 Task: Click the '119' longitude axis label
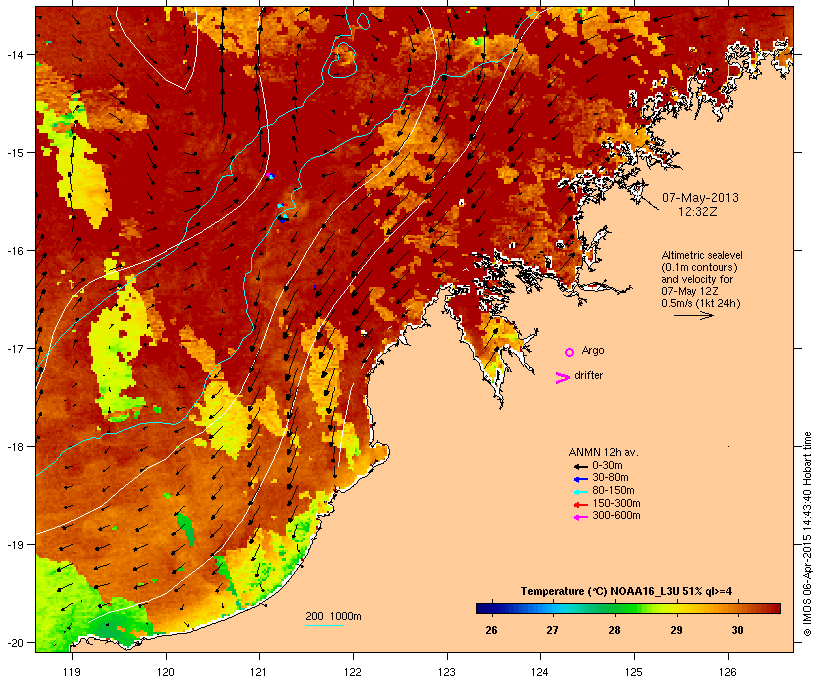tap(72, 672)
